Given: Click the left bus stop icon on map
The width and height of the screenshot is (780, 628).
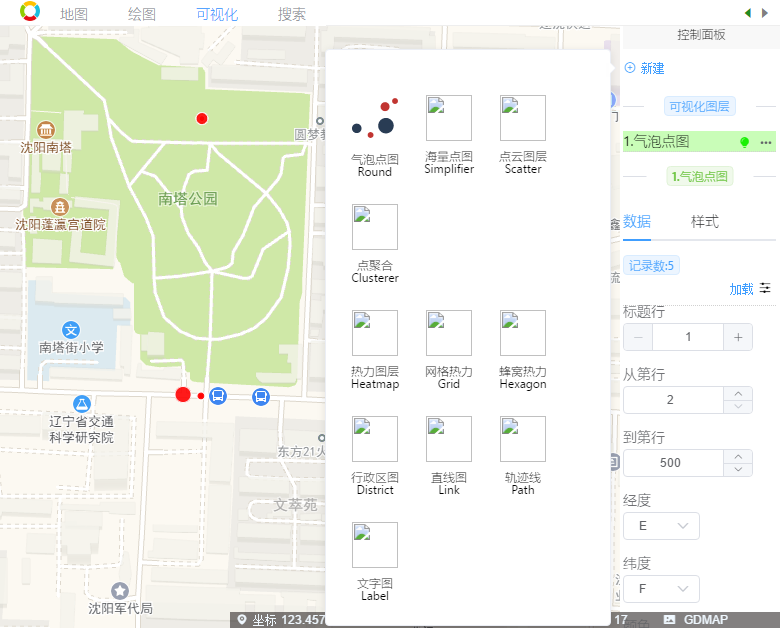Looking at the screenshot, I should point(218,396).
